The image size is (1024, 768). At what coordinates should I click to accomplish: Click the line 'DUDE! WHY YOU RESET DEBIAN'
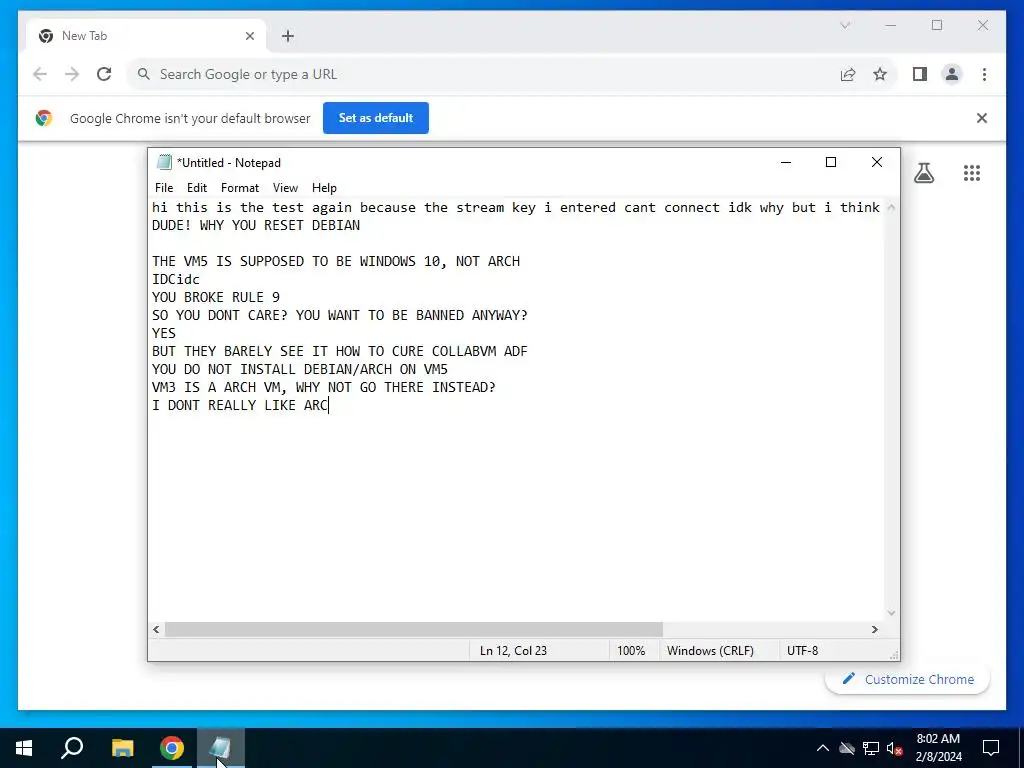point(256,225)
